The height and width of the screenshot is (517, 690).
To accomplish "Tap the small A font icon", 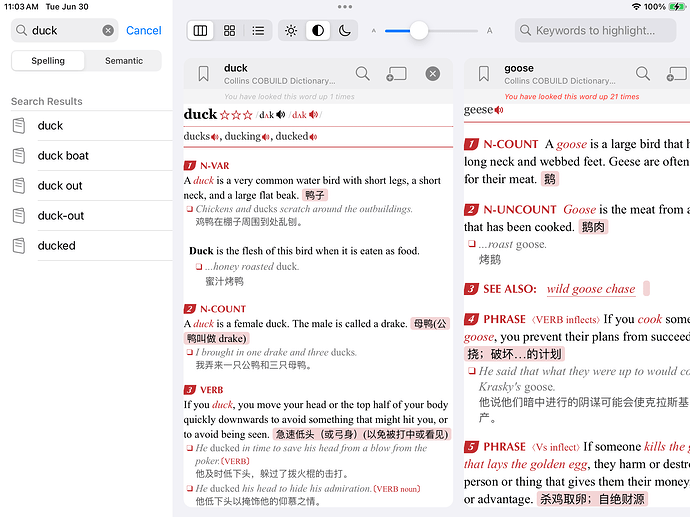I will [374, 31].
